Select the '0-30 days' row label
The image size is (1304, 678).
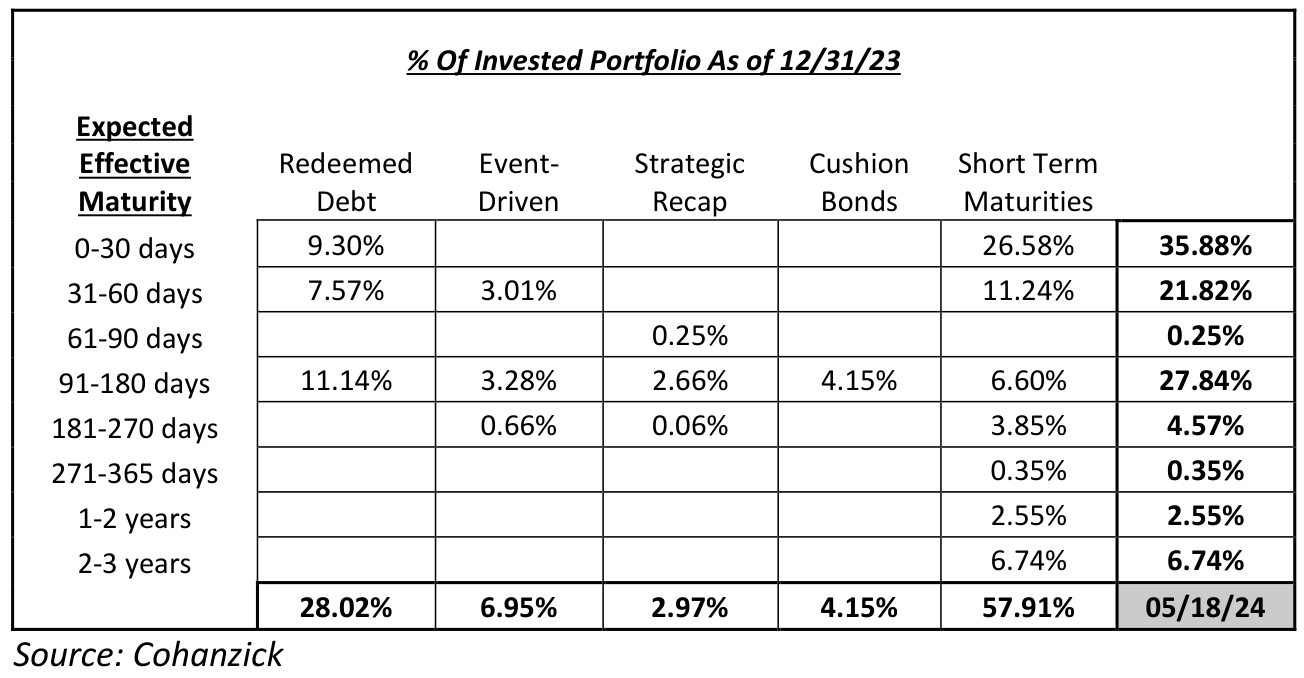[x=135, y=247]
